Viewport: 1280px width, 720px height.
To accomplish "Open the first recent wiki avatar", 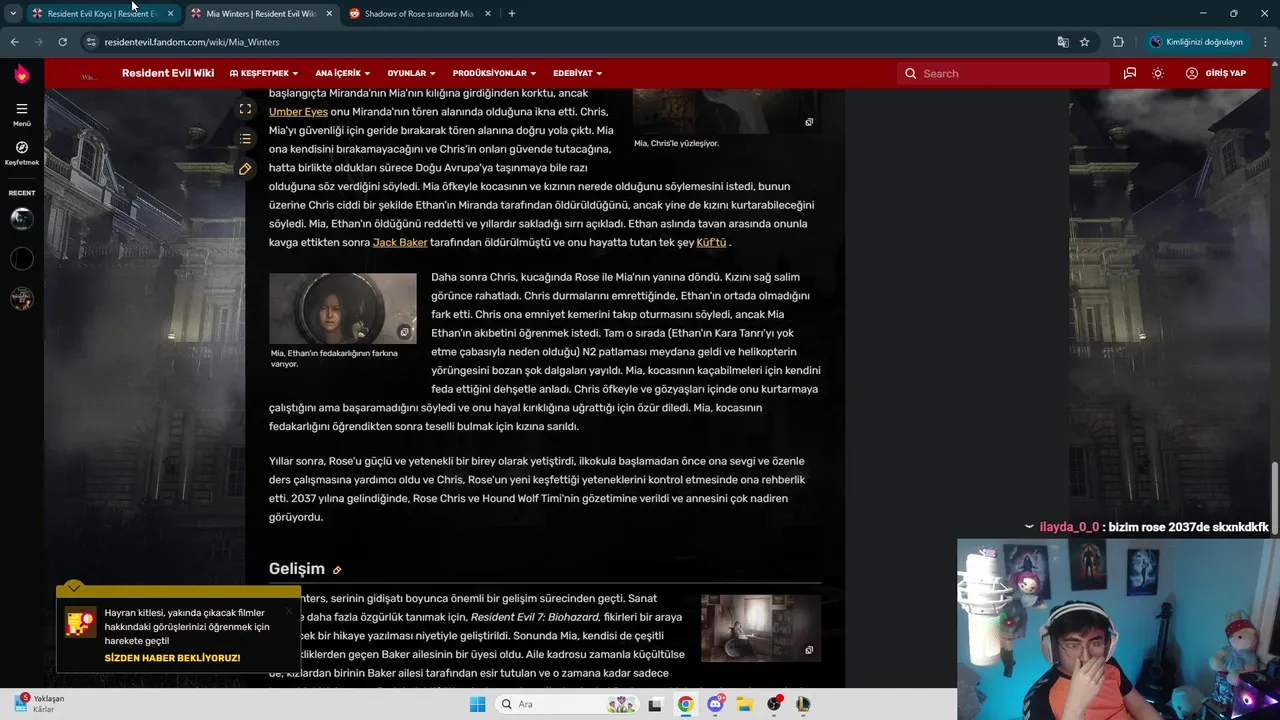I will 22,219.
